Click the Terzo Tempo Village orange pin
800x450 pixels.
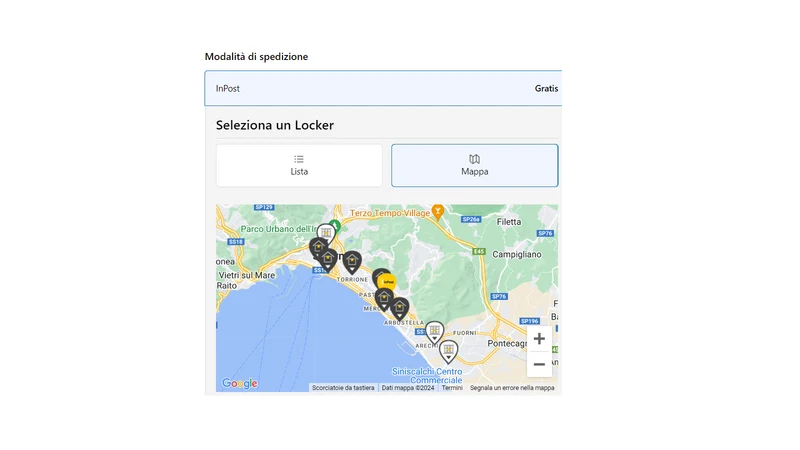(x=438, y=212)
